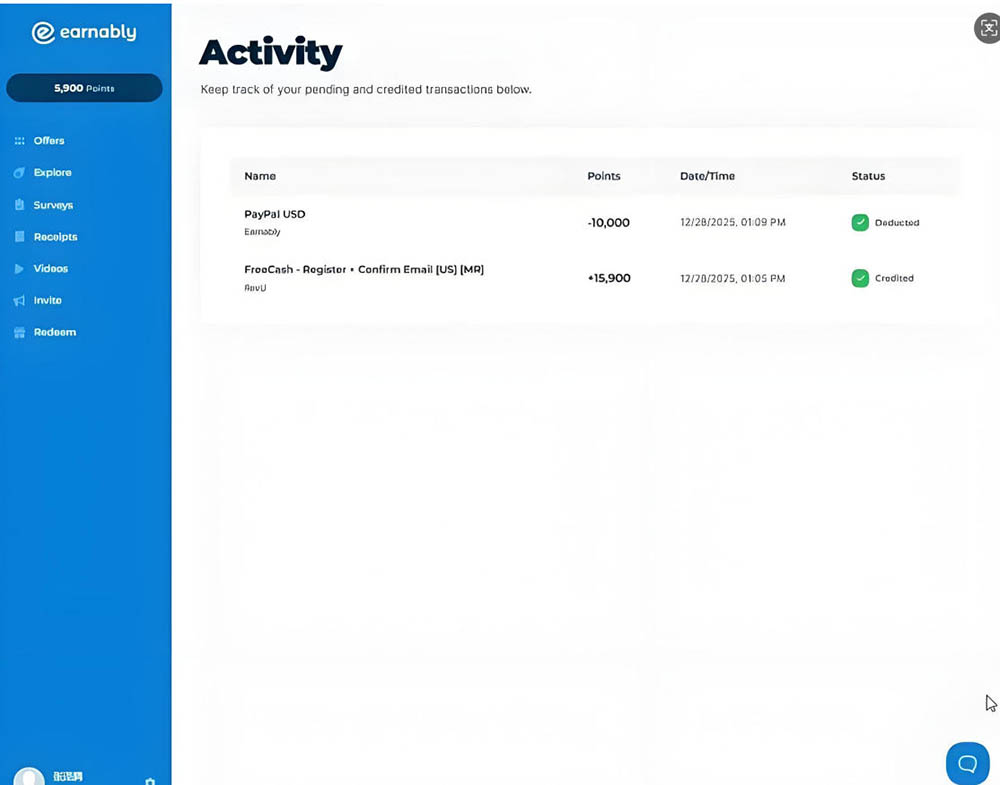Click the Receipts icon in the sidebar
The height and width of the screenshot is (785, 1000).
pyautogui.click(x=20, y=237)
